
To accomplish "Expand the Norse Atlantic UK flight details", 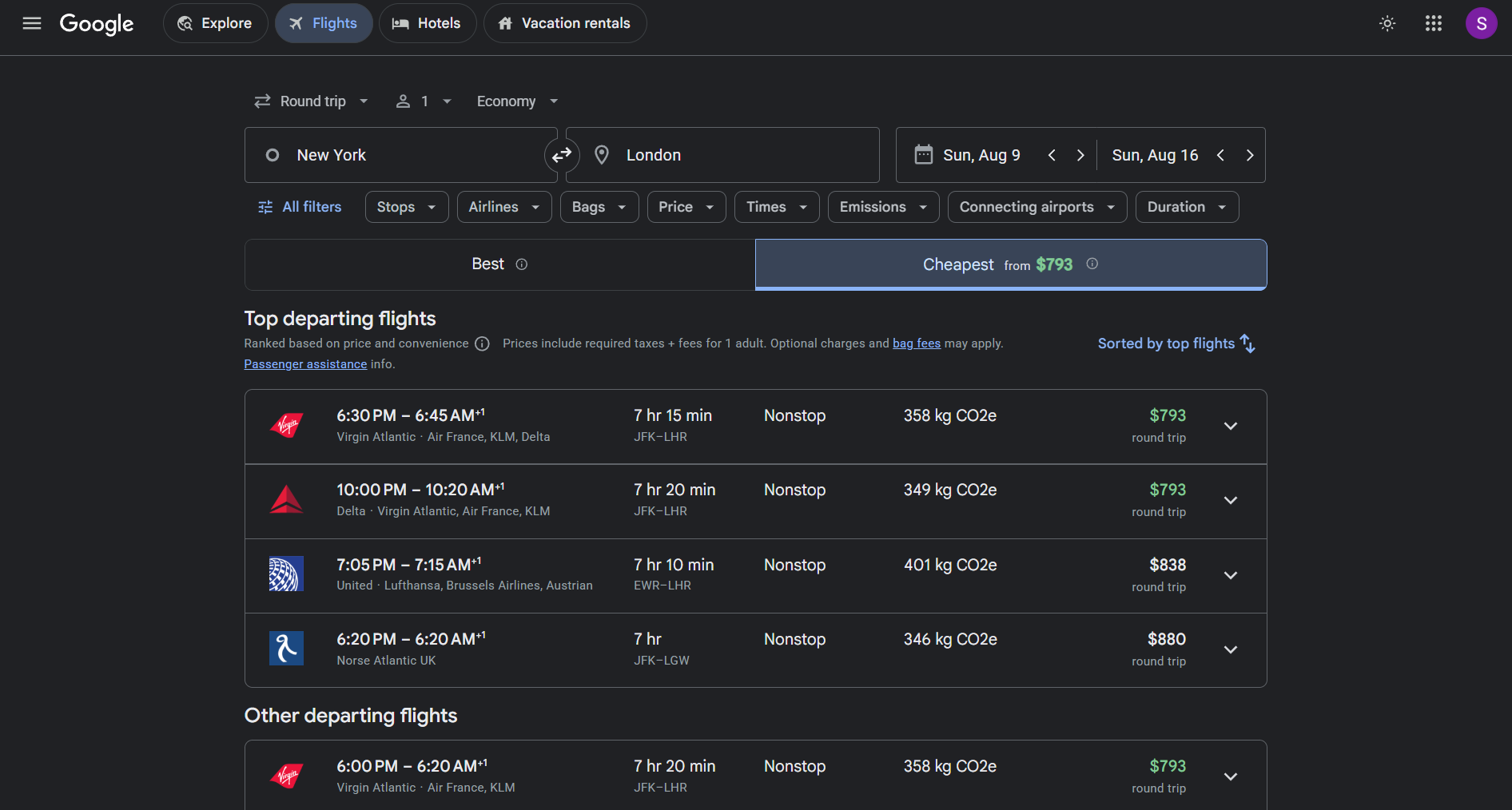I will (x=1231, y=649).
